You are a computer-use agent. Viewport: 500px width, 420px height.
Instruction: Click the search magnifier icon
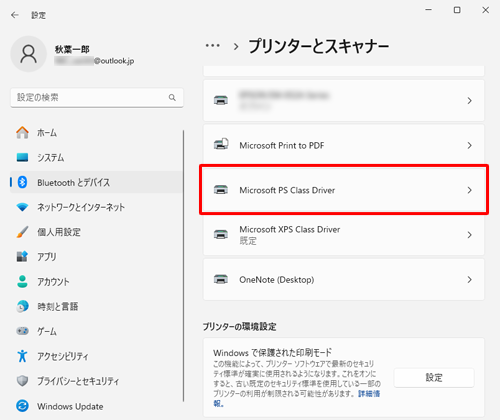tap(172, 97)
